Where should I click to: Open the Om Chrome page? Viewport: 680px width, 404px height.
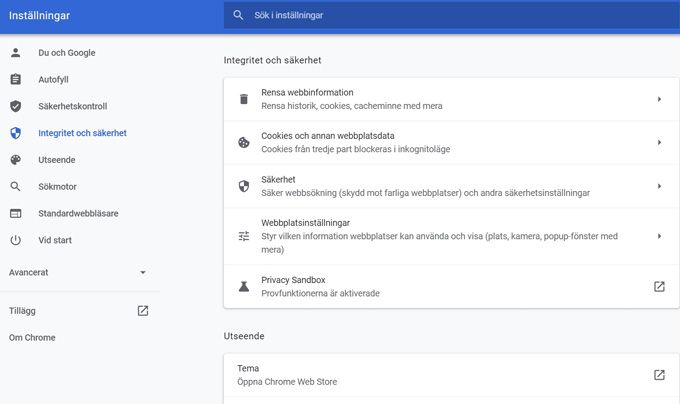tap(32, 338)
